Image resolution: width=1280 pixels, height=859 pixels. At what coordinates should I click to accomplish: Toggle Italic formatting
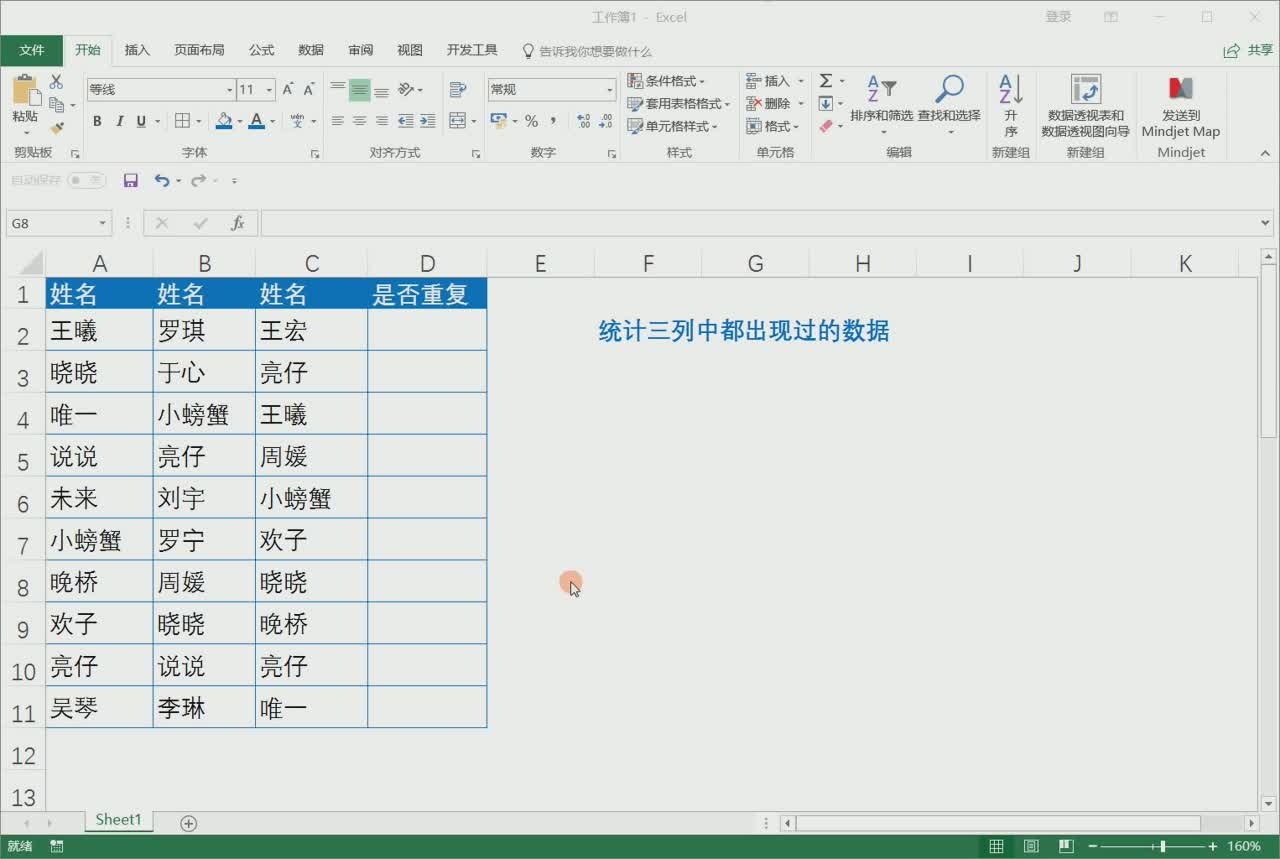coord(119,121)
